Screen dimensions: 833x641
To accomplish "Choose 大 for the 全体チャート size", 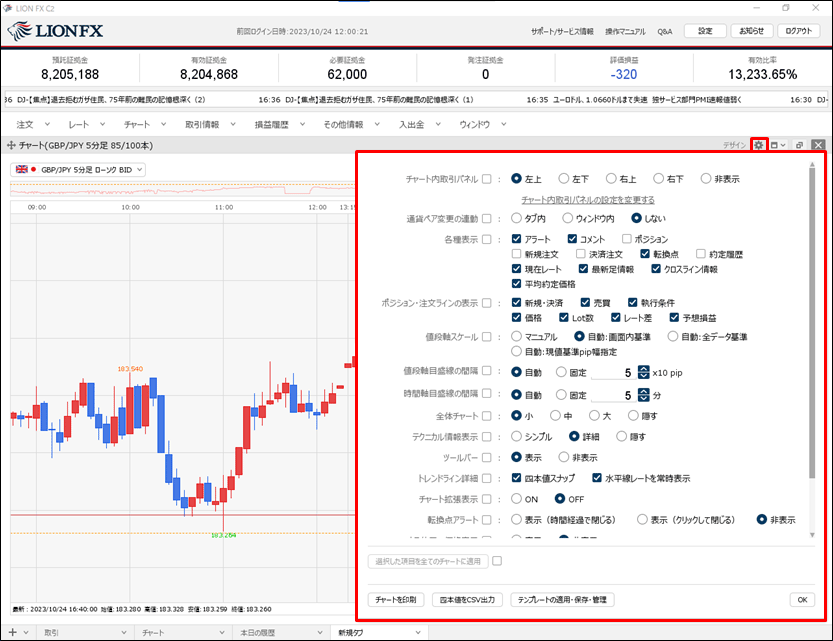I will click(594, 415).
